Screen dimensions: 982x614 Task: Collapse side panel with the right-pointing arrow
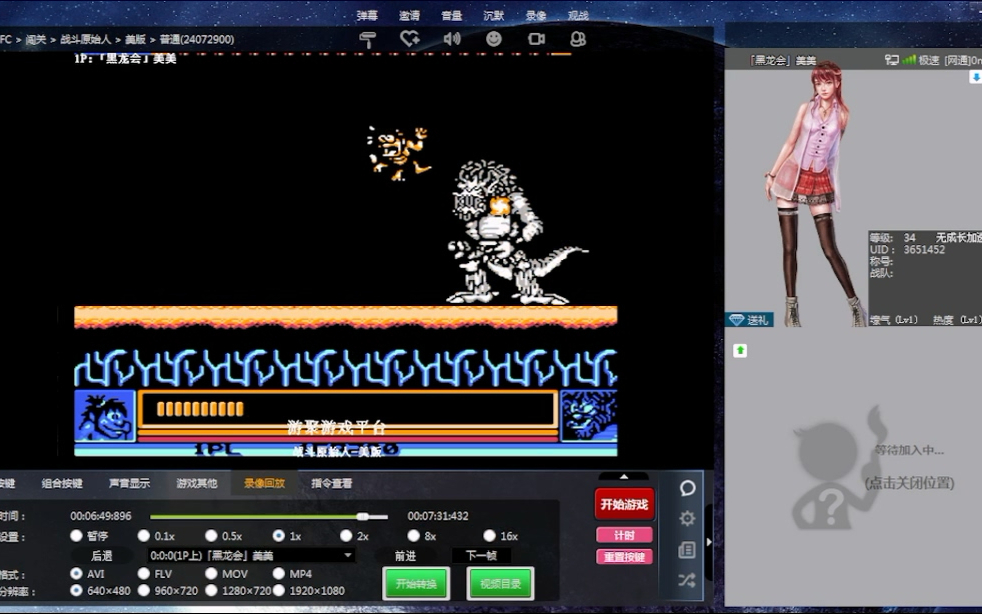(708, 541)
